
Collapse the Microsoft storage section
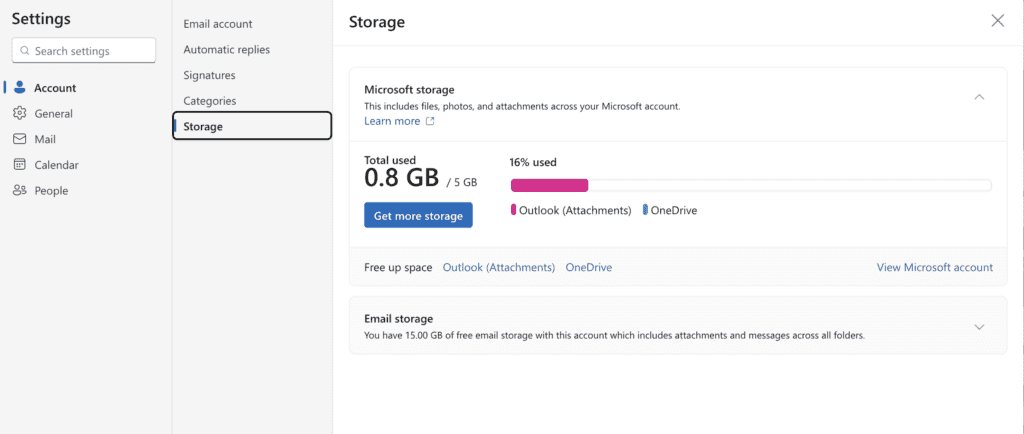tap(979, 97)
